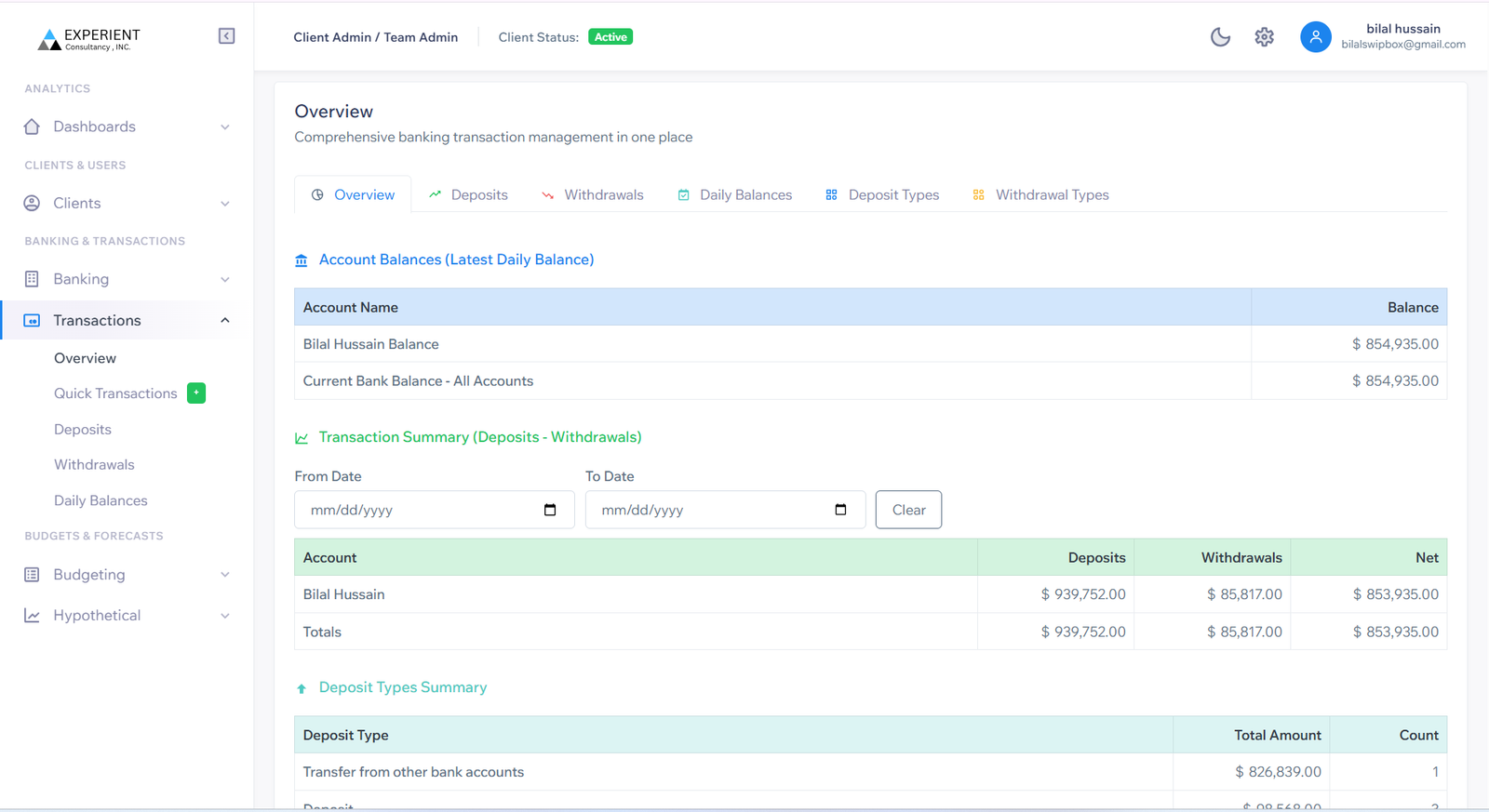The width and height of the screenshot is (1489, 812).
Task: Click the green plus badge beside Quick Transactions
Action: (196, 393)
